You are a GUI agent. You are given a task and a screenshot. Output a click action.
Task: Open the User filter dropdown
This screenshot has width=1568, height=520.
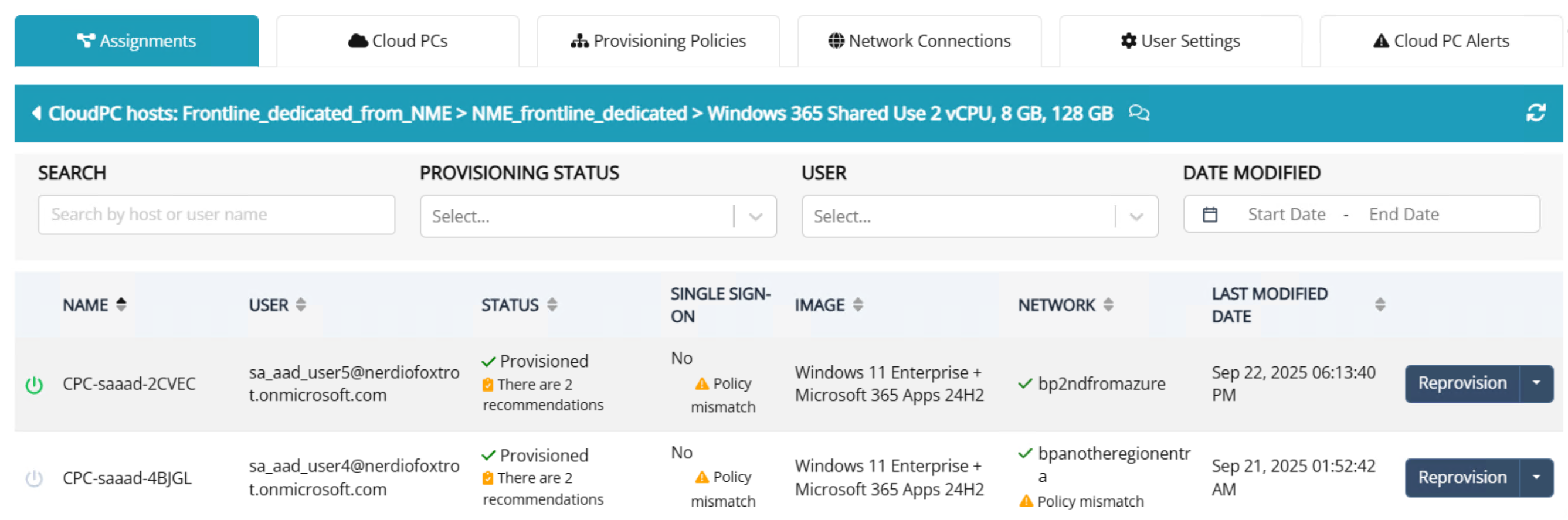point(1136,217)
